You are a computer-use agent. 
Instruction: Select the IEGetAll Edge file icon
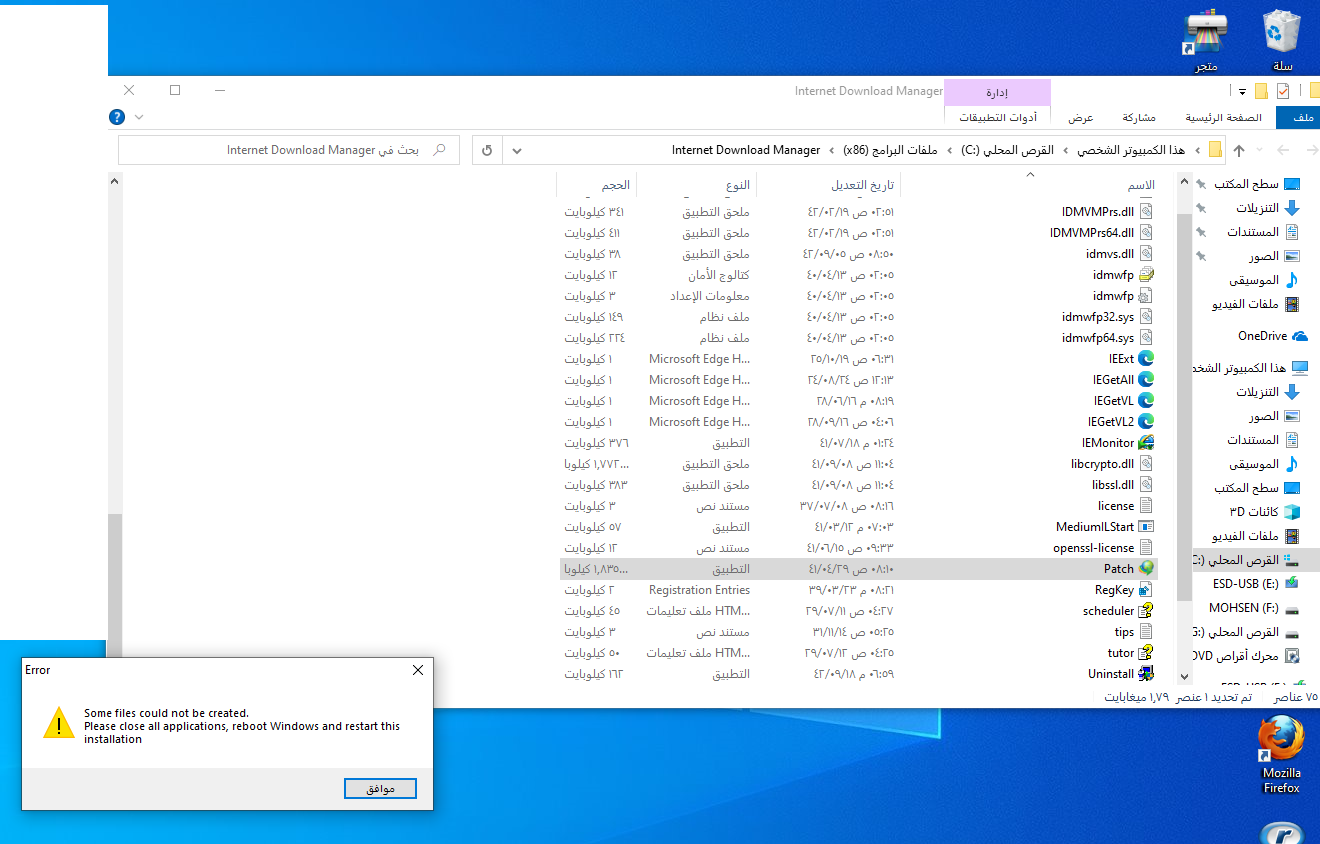1146,380
